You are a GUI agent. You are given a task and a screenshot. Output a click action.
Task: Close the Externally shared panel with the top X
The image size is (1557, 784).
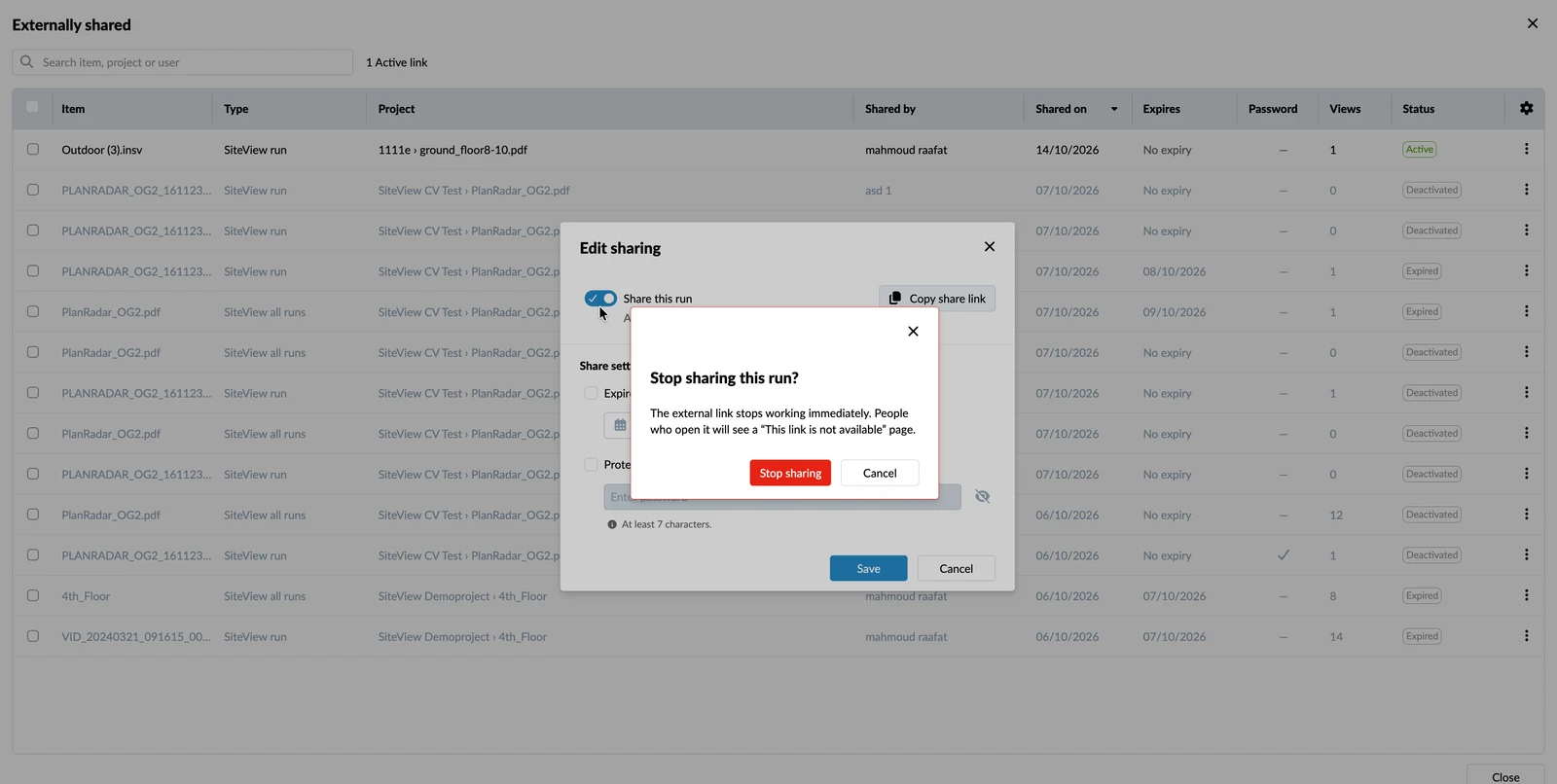pos(1533,23)
